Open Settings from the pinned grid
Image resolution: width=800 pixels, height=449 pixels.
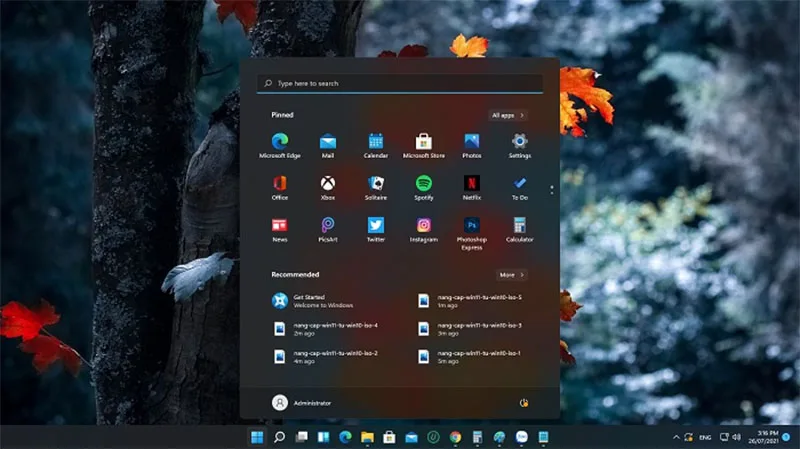point(519,146)
